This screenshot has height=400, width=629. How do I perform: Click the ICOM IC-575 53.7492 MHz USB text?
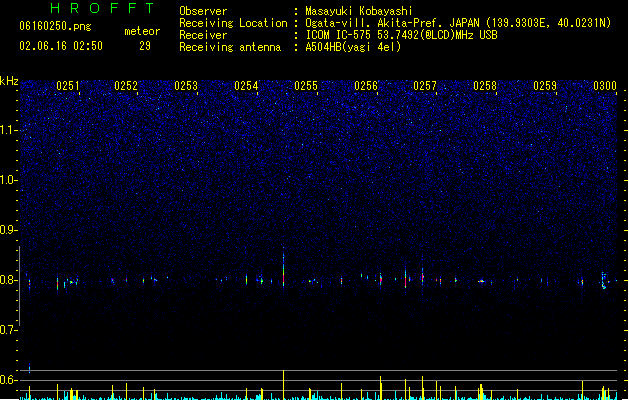402,35
